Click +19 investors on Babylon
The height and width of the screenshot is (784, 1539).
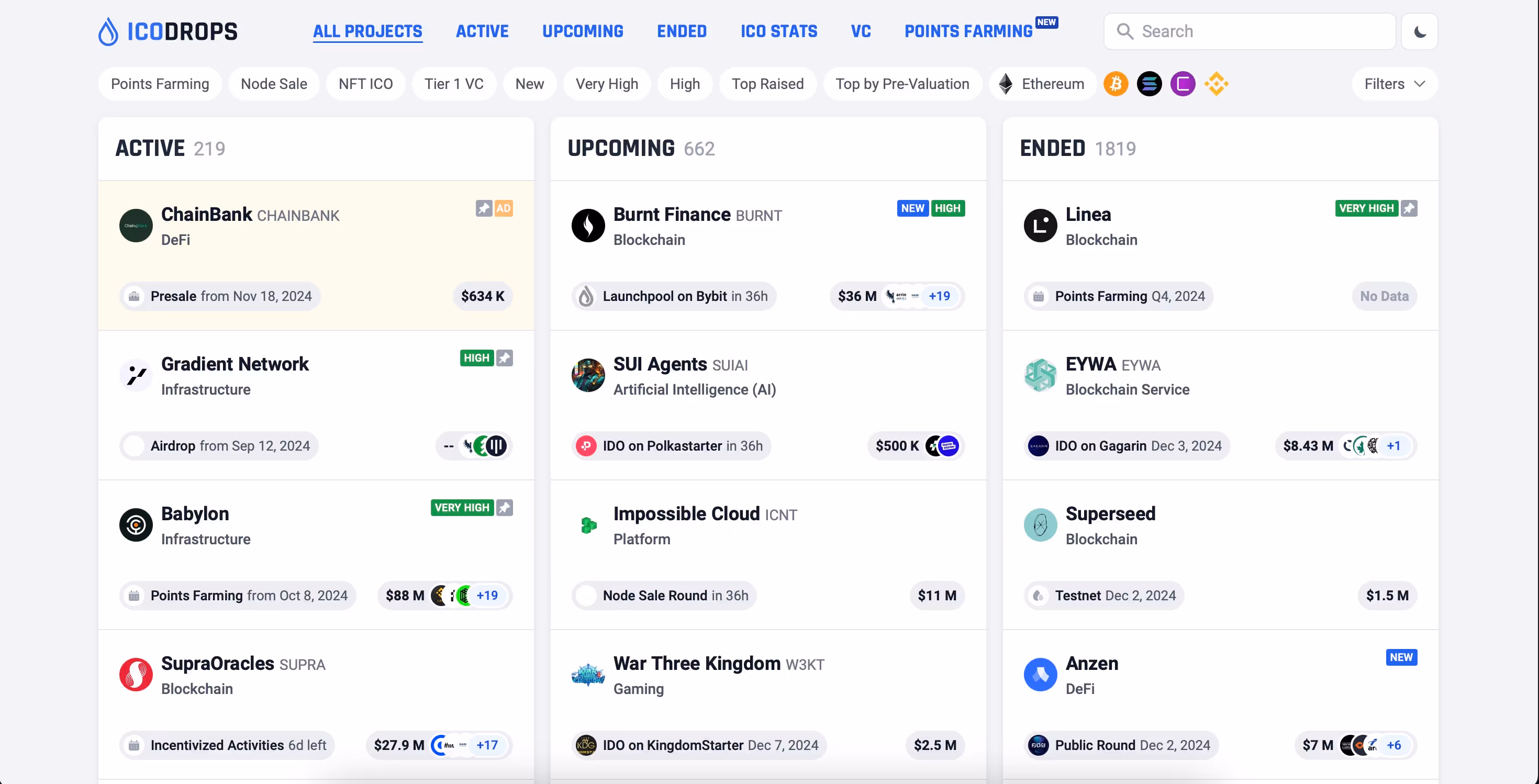coord(487,595)
